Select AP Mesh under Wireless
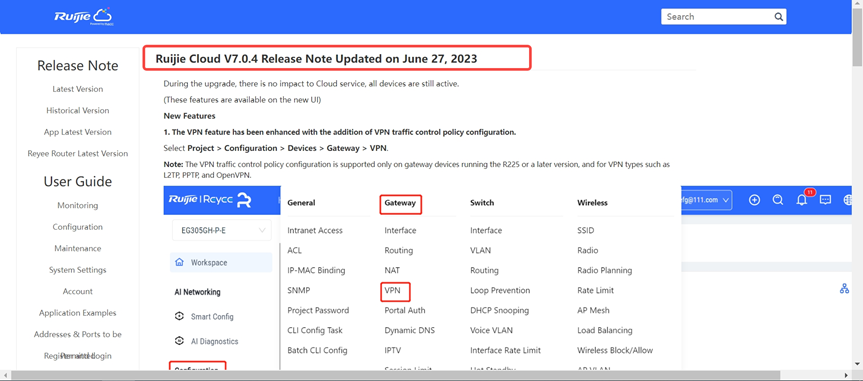Screen dimensions: 863x381 pos(593,311)
